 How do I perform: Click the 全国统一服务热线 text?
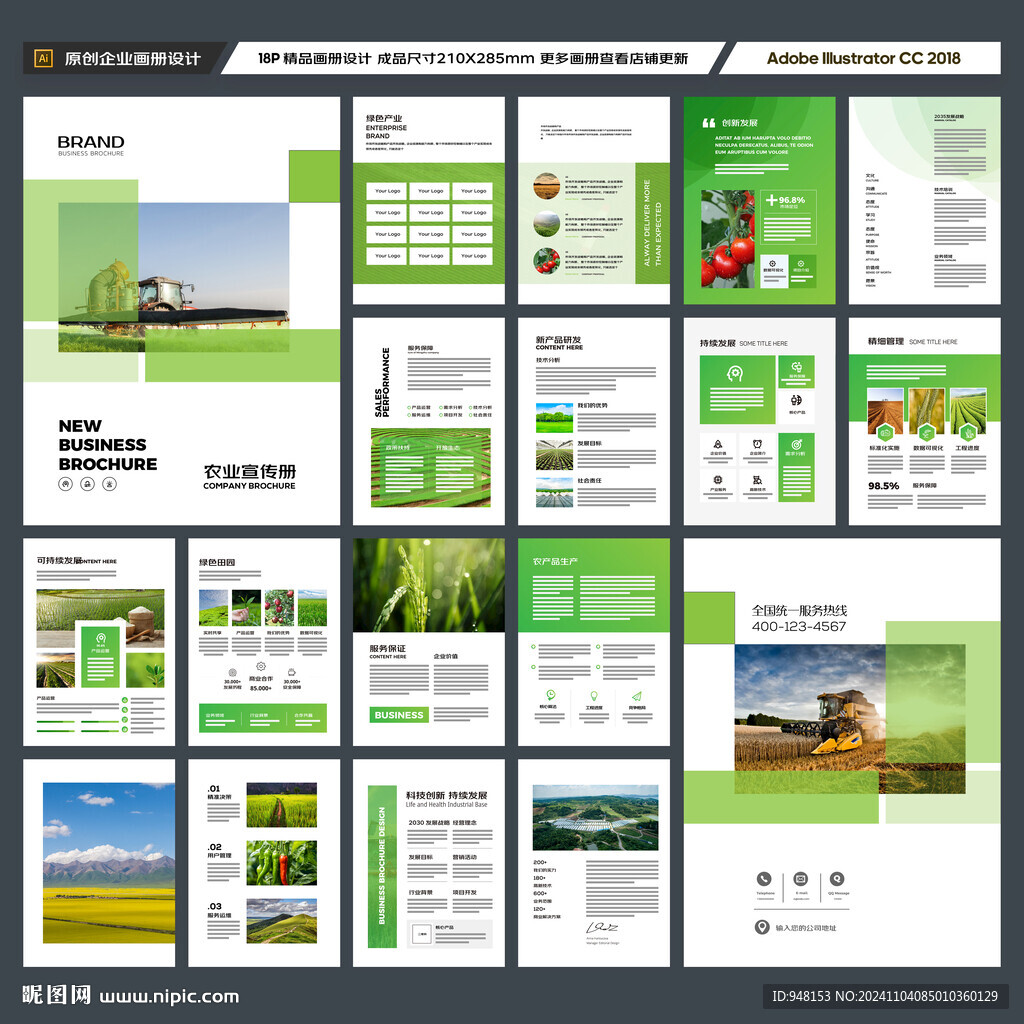pyautogui.click(x=799, y=611)
